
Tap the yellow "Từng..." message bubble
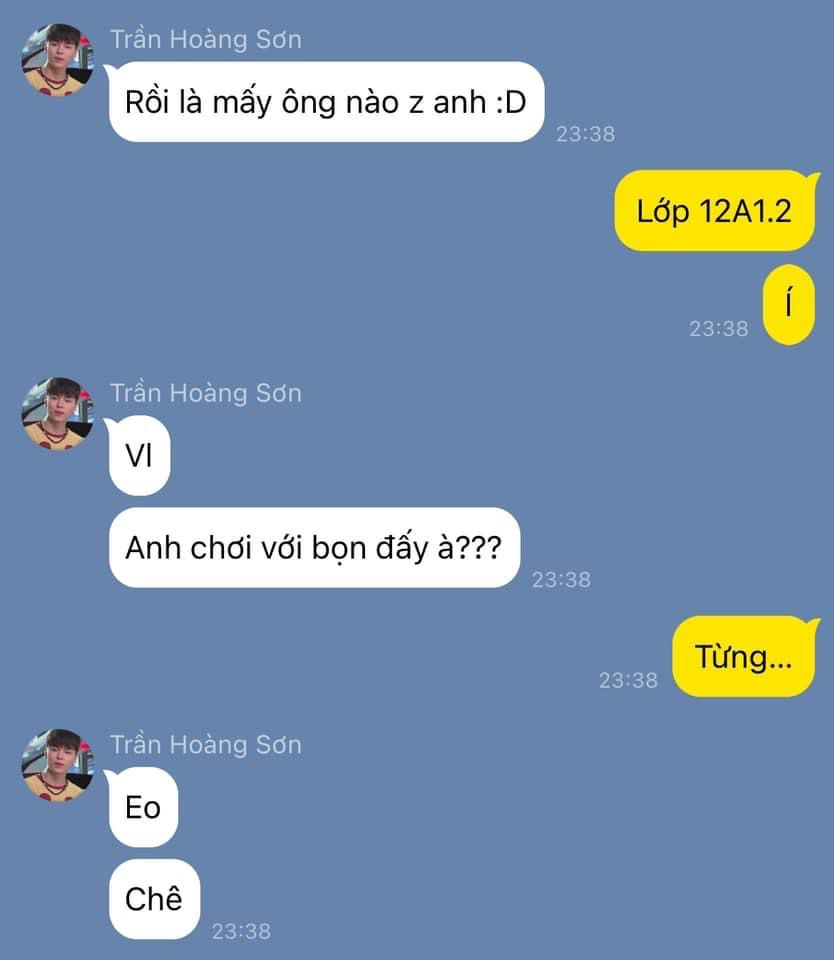click(x=743, y=656)
